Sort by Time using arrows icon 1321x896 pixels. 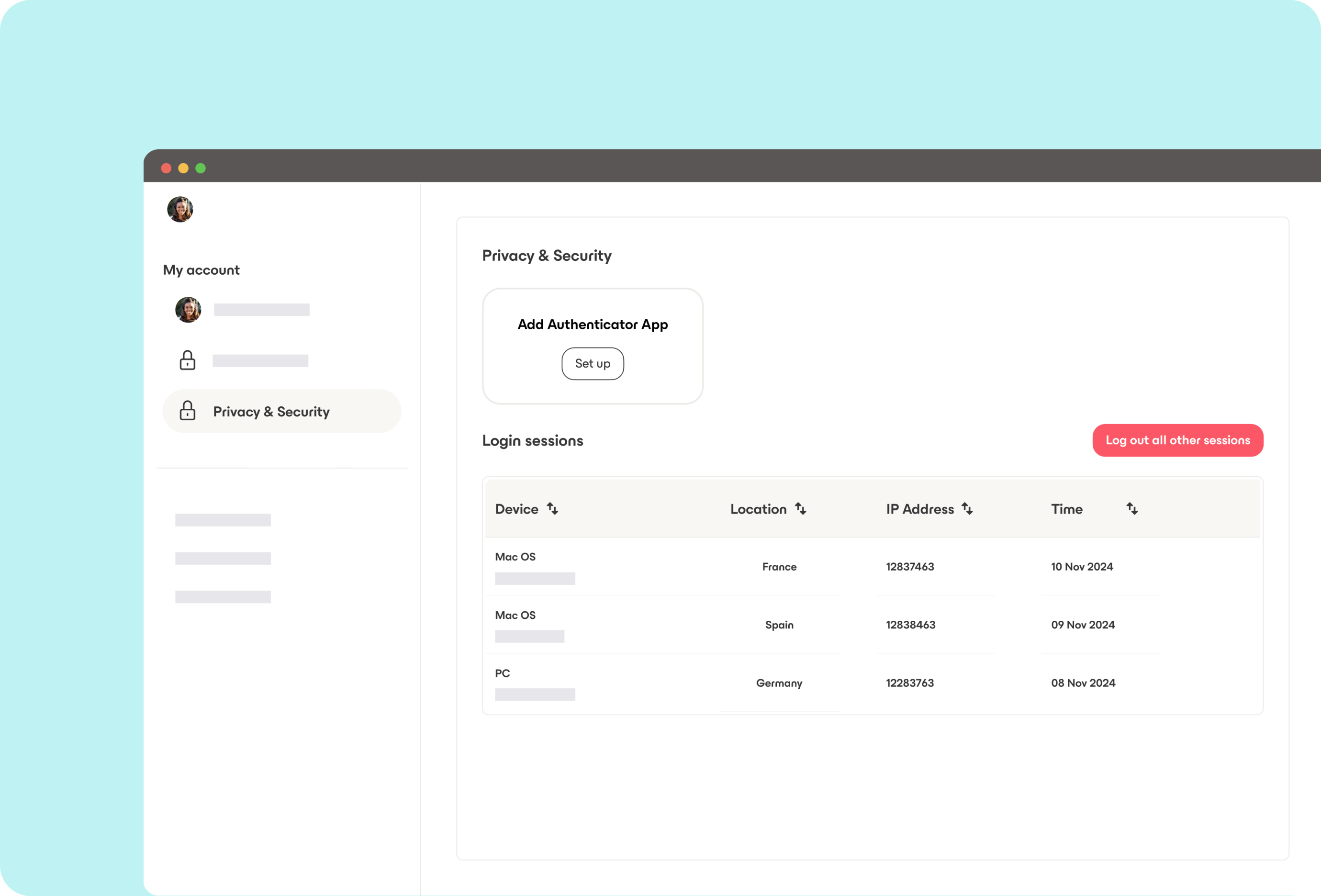pos(1132,508)
